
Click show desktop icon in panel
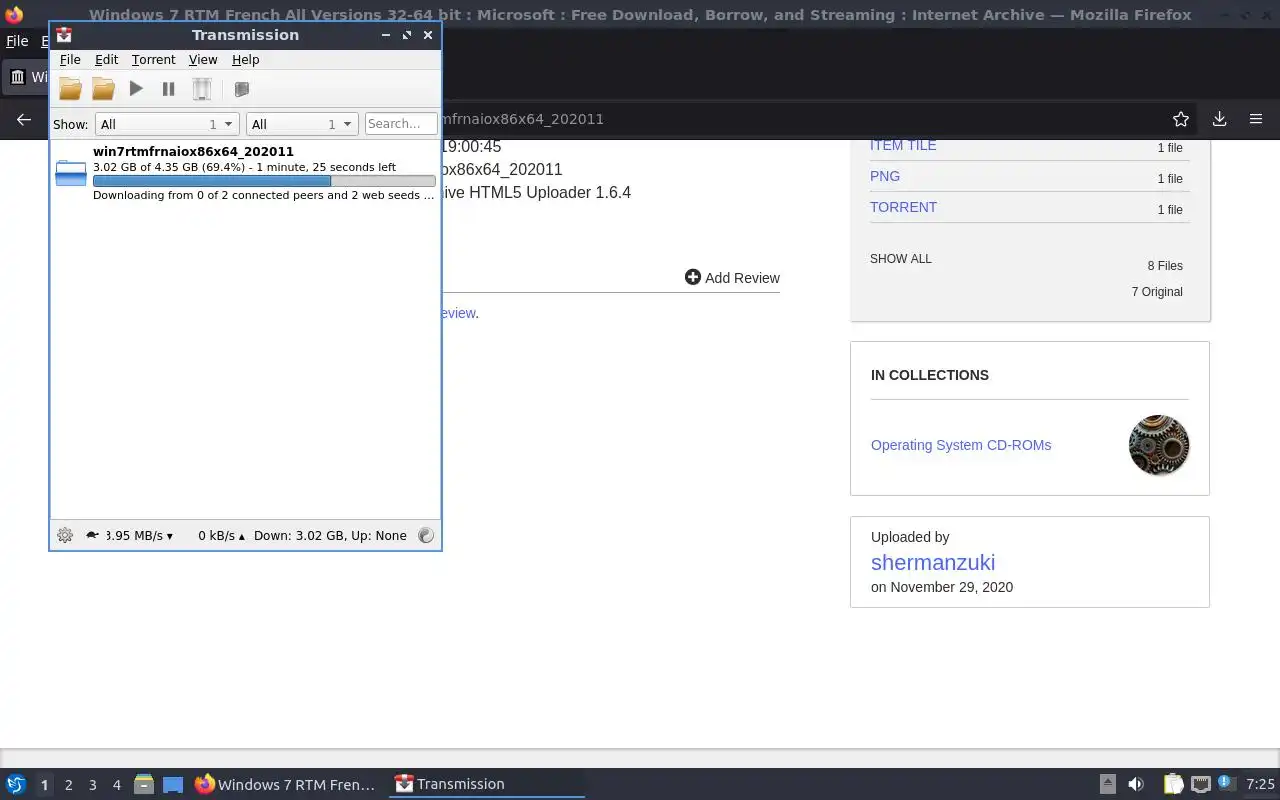[173, 785]
